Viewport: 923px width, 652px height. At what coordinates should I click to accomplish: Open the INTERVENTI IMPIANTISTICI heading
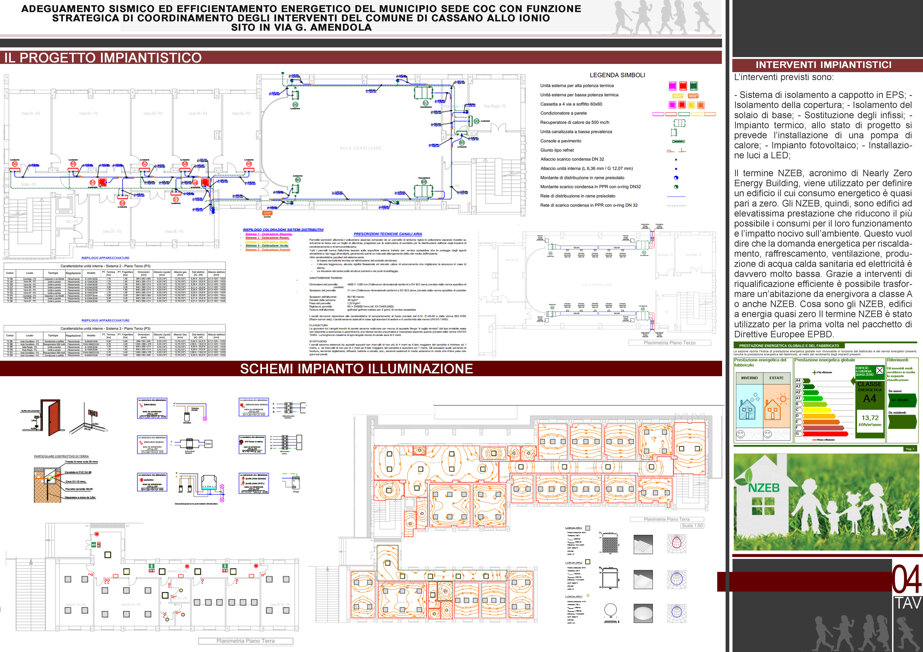[x=826, y=65]
